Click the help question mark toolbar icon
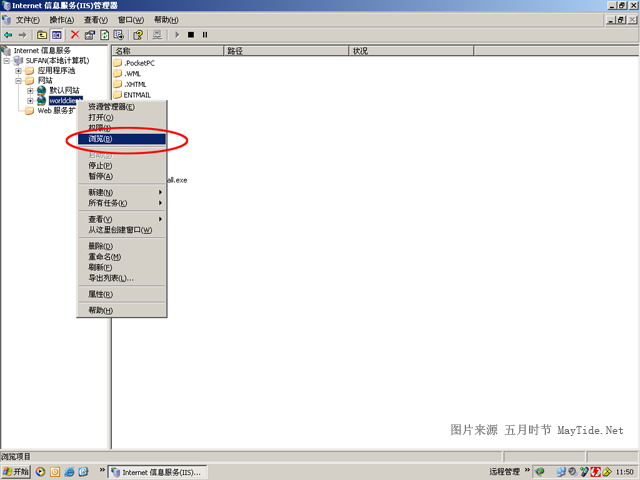 click(138, 35)
